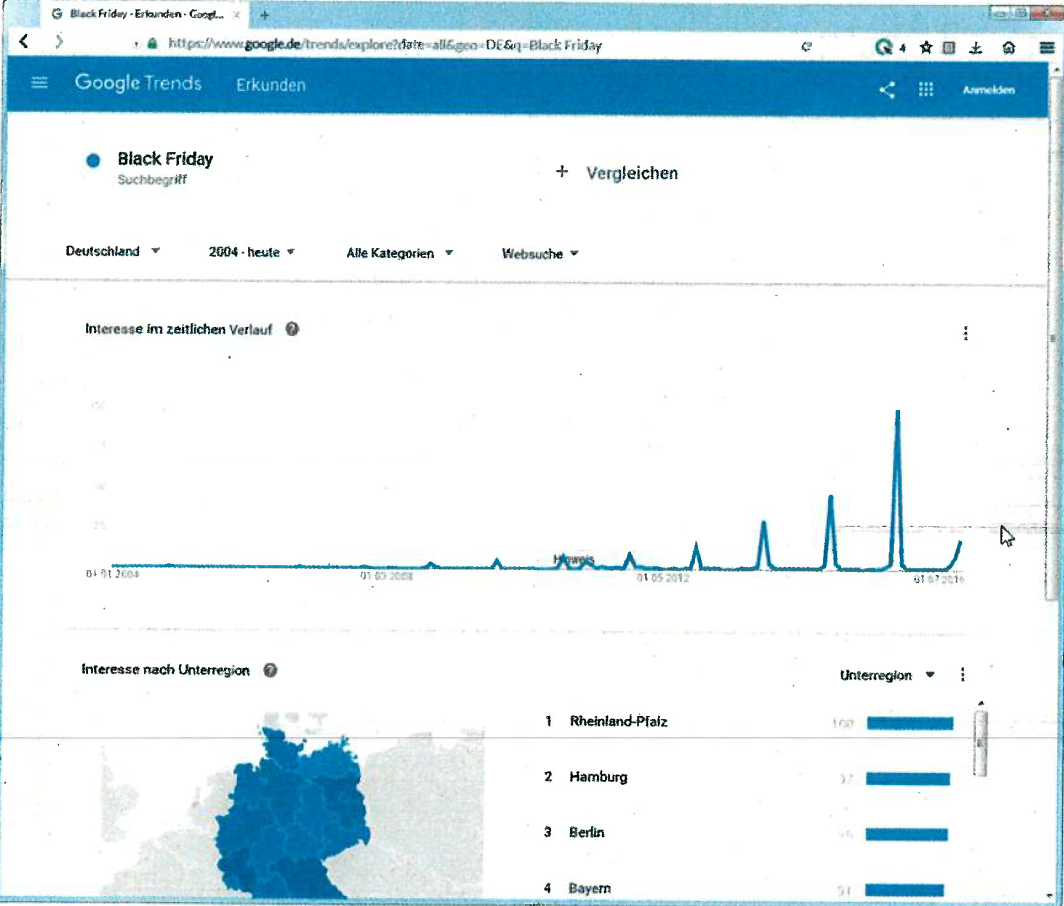Open a new browser tab
This screenshot has width=1064, height=906.
click(265, 14)
